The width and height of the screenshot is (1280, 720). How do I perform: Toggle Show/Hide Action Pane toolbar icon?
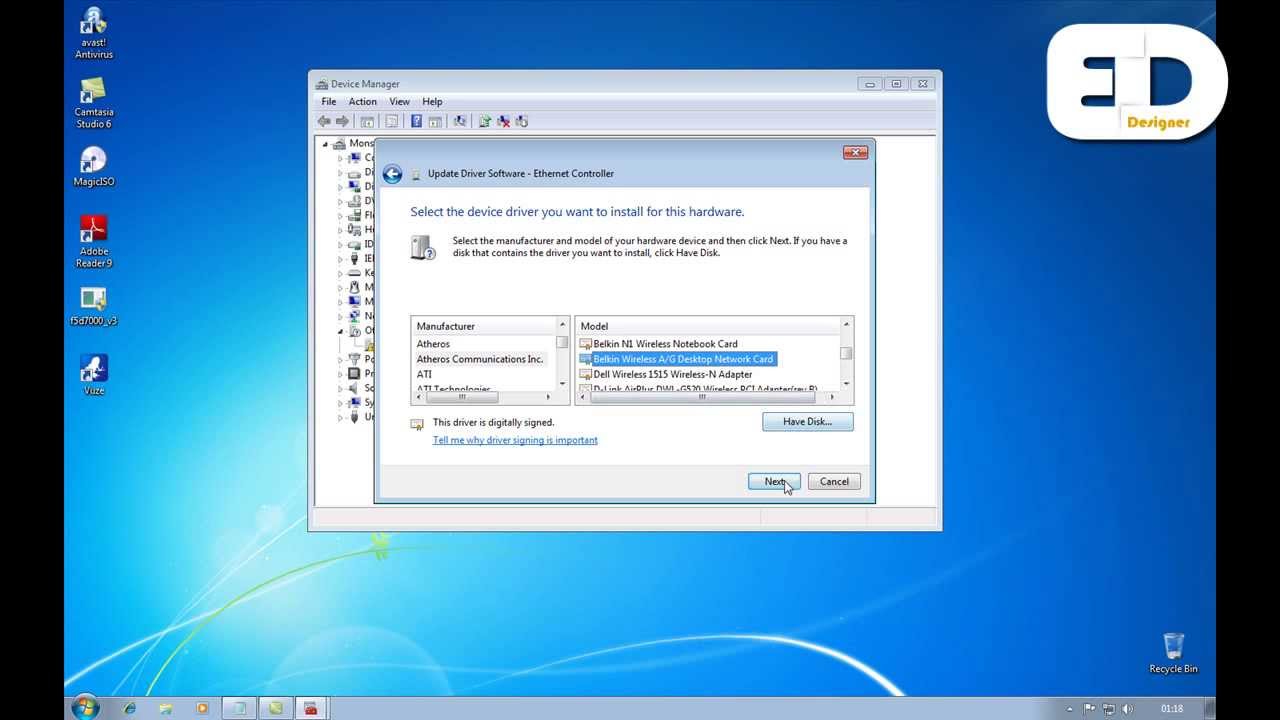[435, 121]
